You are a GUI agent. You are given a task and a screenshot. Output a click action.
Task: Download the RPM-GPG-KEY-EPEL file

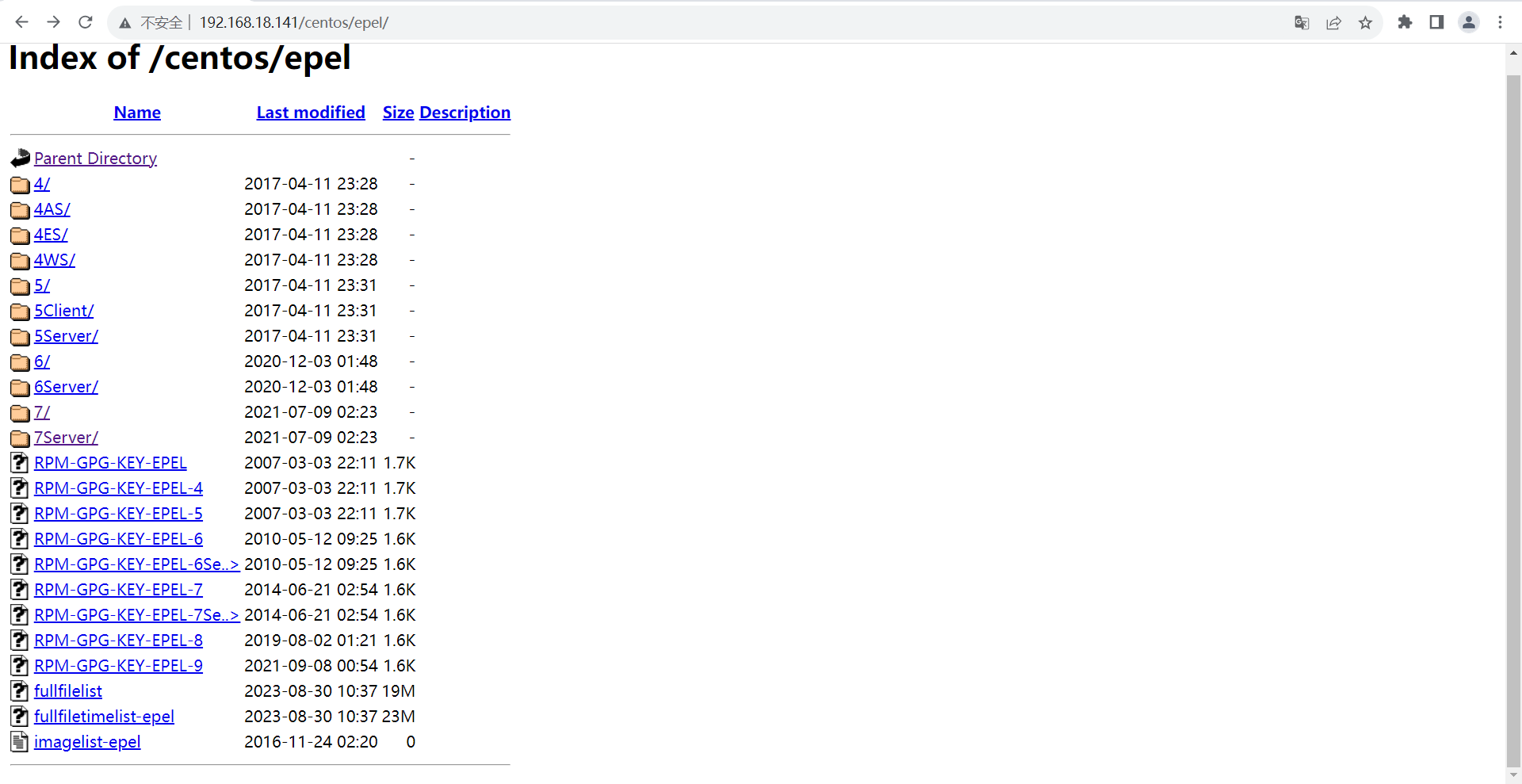(110, 463)
